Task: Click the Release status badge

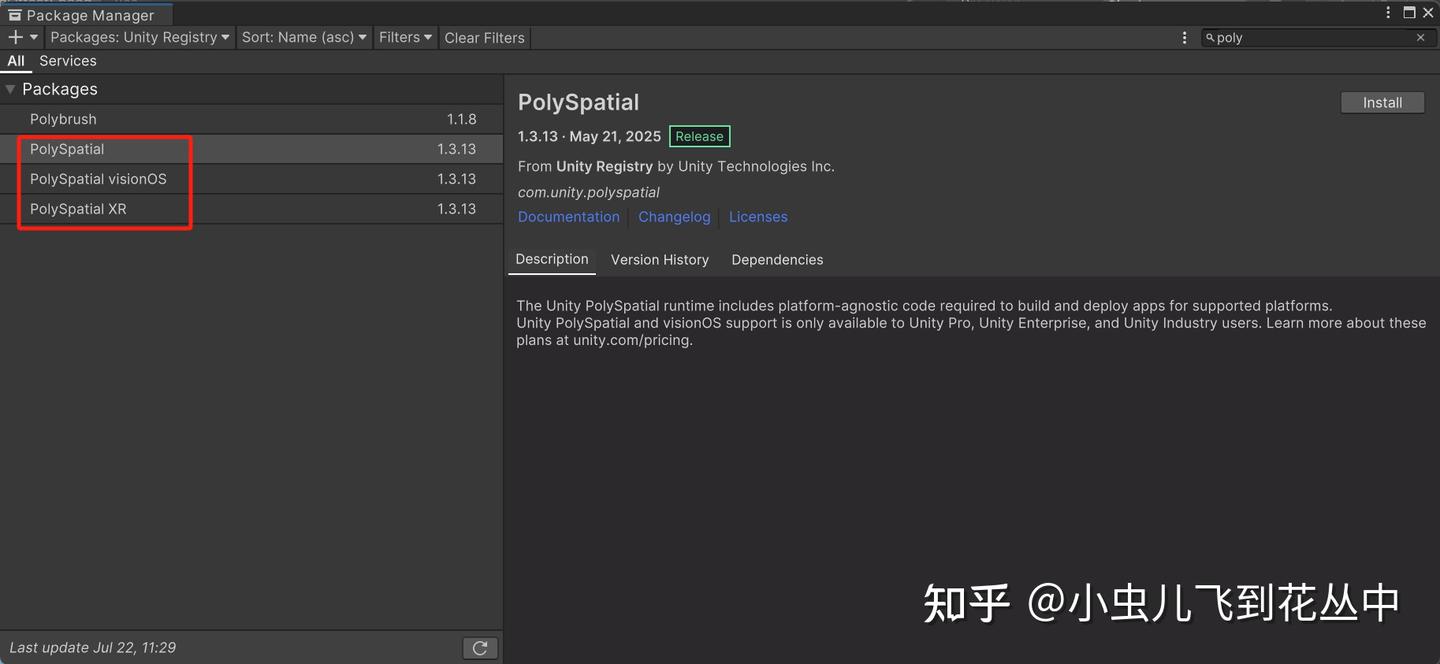Action: click(699, 137)
